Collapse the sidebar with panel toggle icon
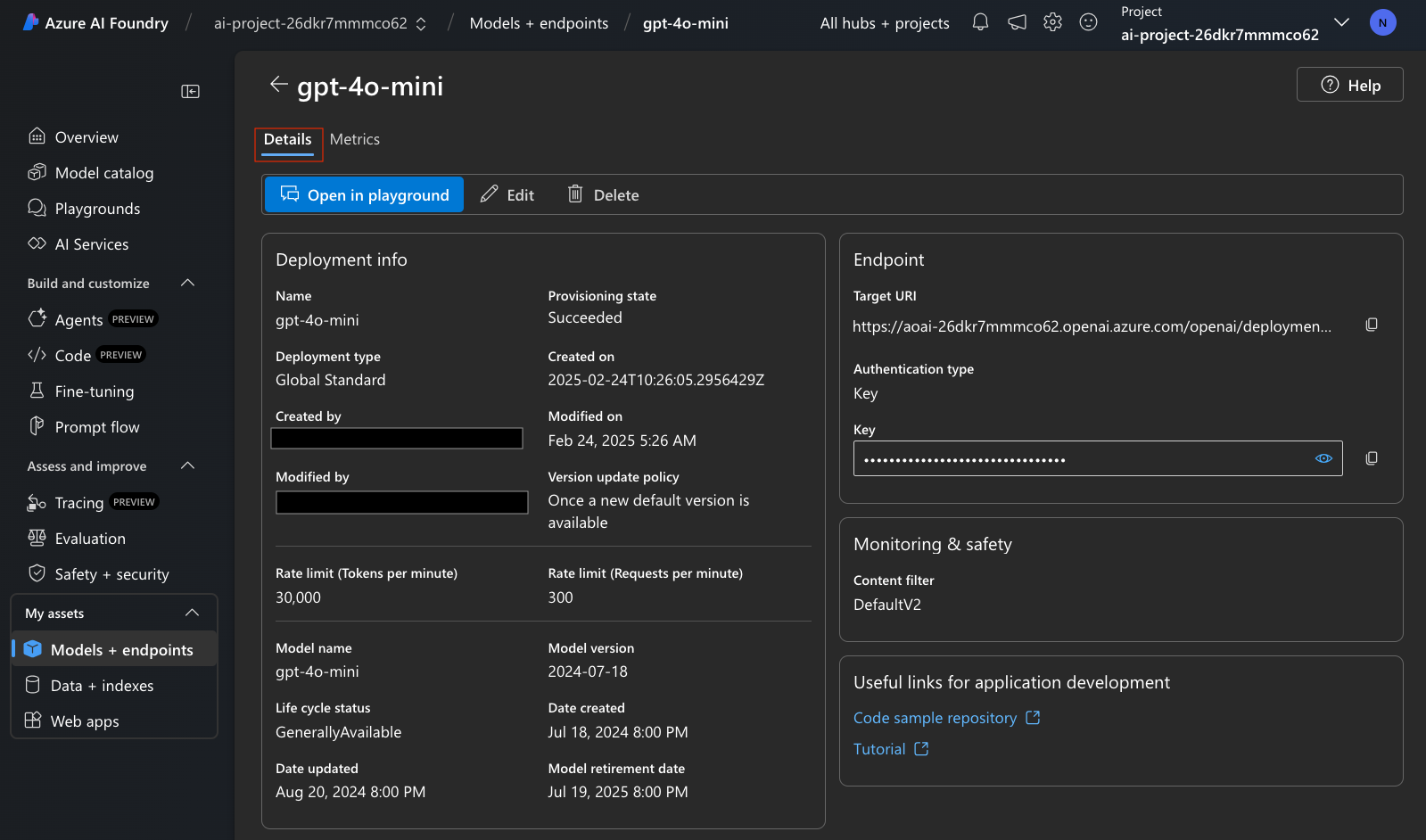 point(190,91)
